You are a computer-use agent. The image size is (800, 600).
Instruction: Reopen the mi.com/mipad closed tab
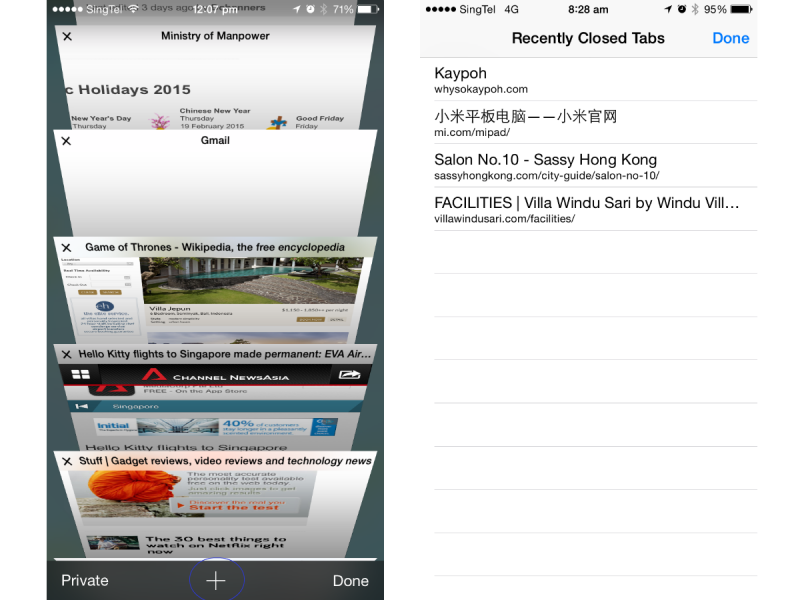tap(595, 122)
